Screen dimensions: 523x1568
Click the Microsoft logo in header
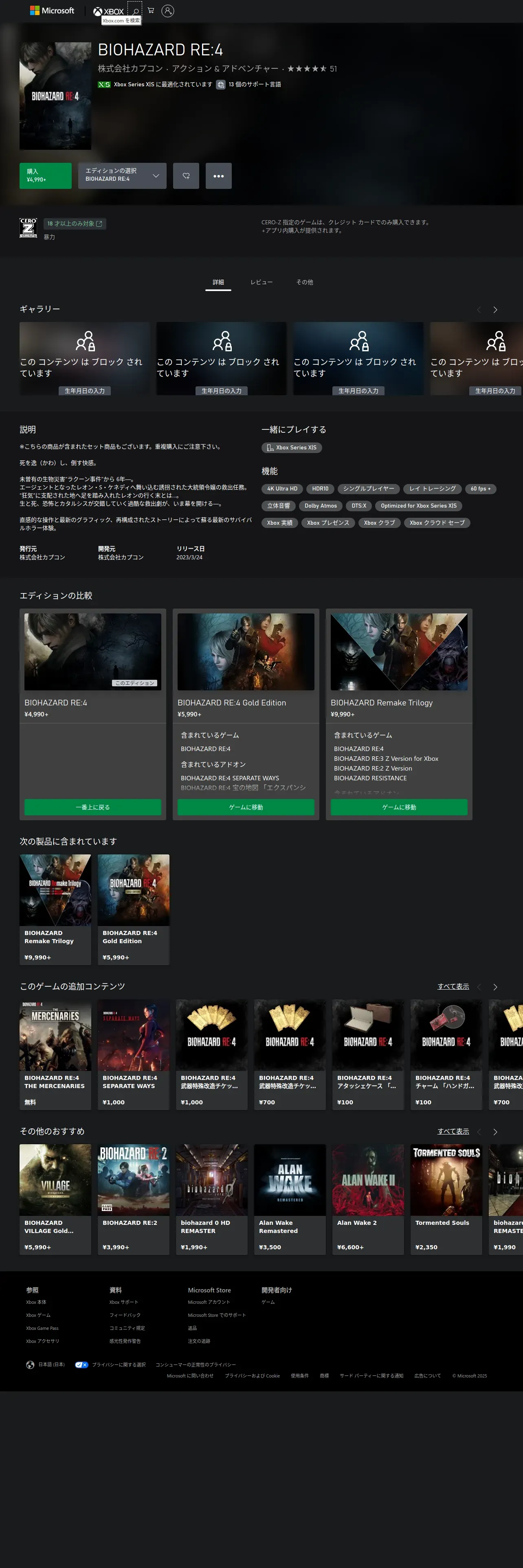point(53,10)
